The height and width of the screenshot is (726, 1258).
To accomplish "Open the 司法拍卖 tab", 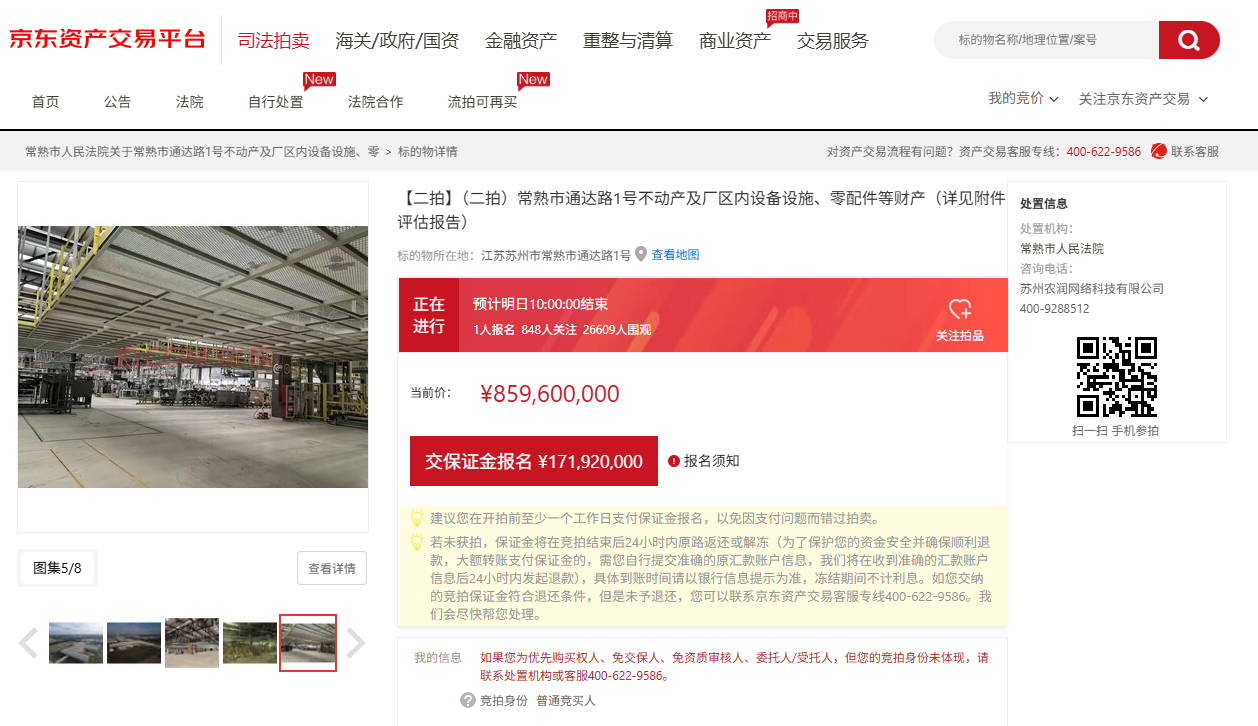I will pyautogui.click(x=273, y=41).
